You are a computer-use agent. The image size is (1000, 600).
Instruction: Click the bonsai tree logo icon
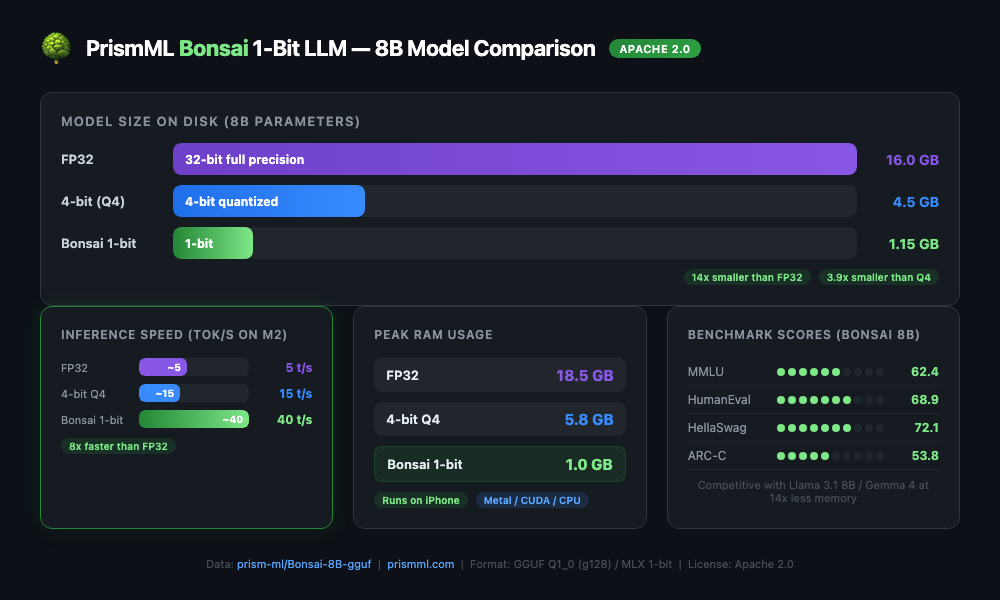[x=56, y=48]
